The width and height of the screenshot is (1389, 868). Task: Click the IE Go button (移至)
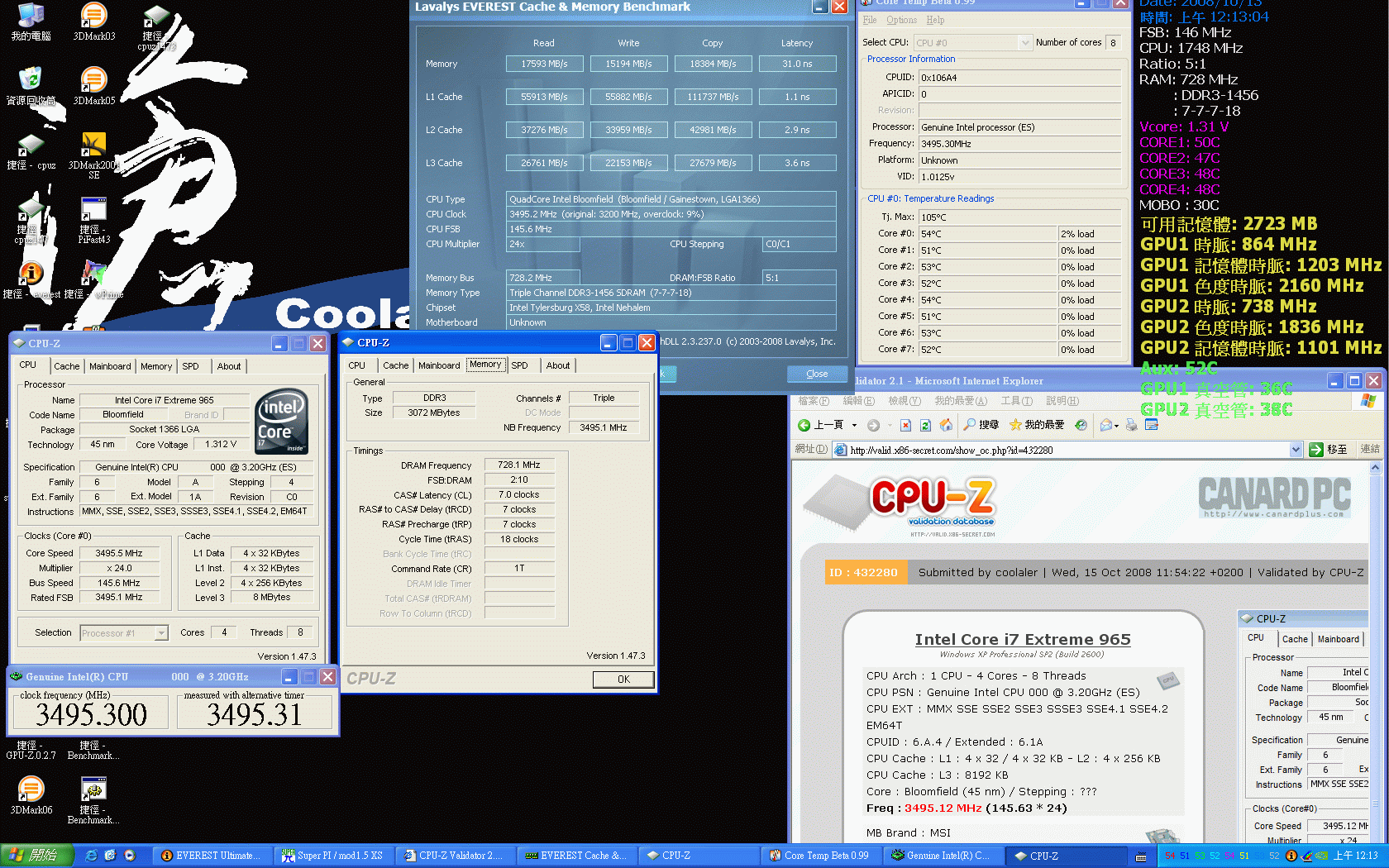pyautogui.click(x=1329, y=450)
